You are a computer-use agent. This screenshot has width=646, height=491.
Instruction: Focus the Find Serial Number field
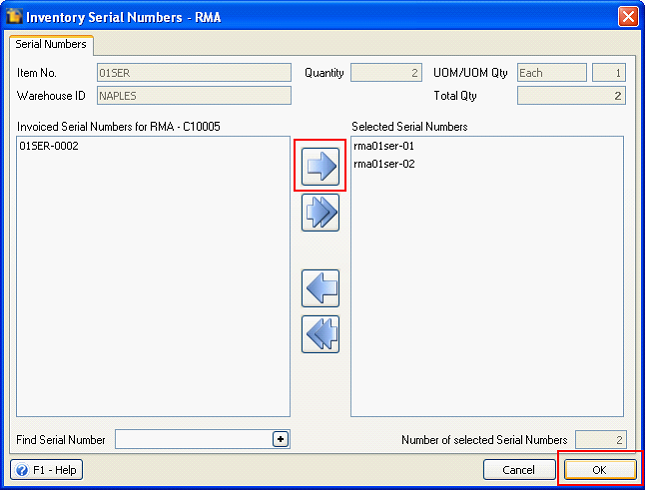coord(194,439)
